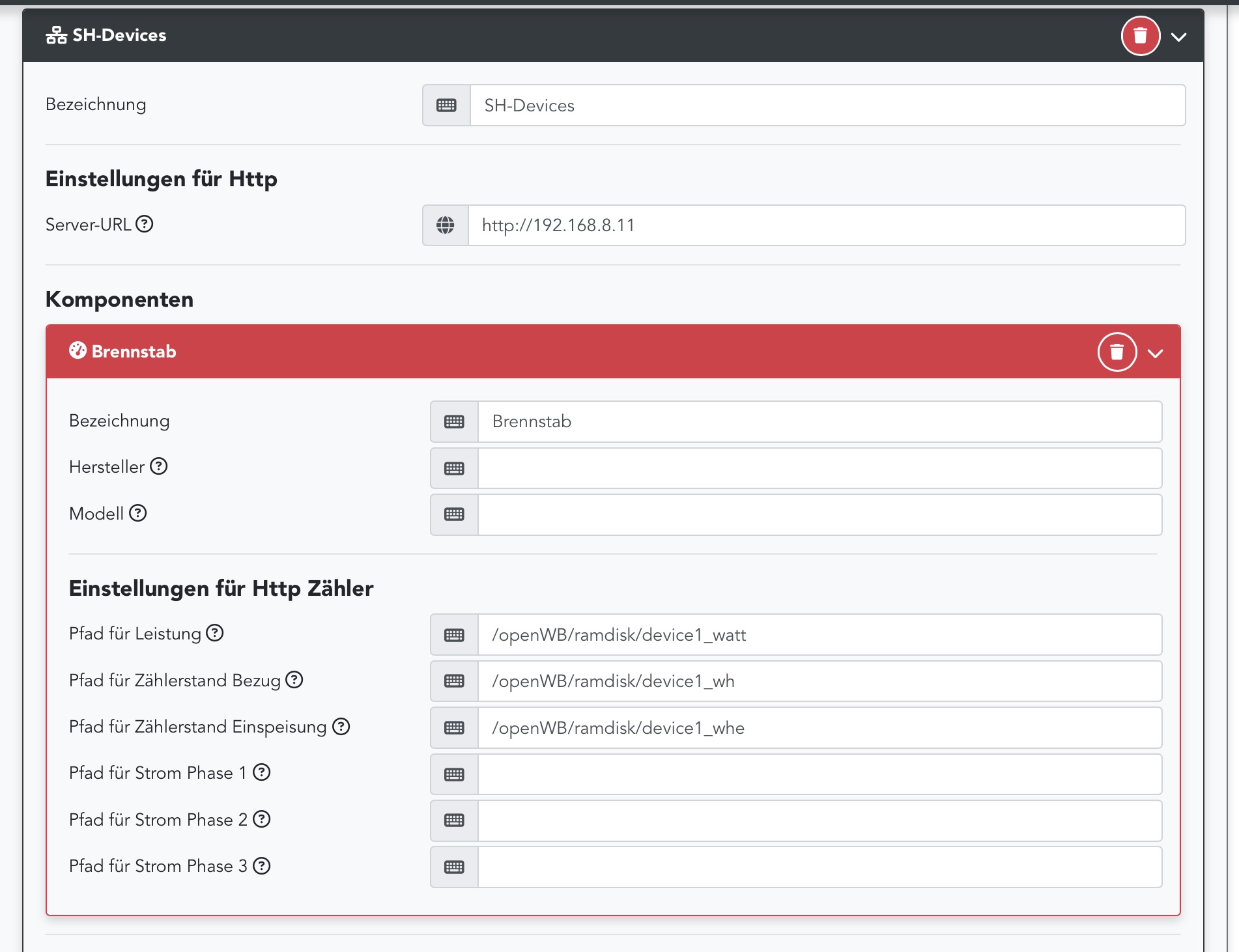Click into the Strom Phase 3 path field

(820, 867)
